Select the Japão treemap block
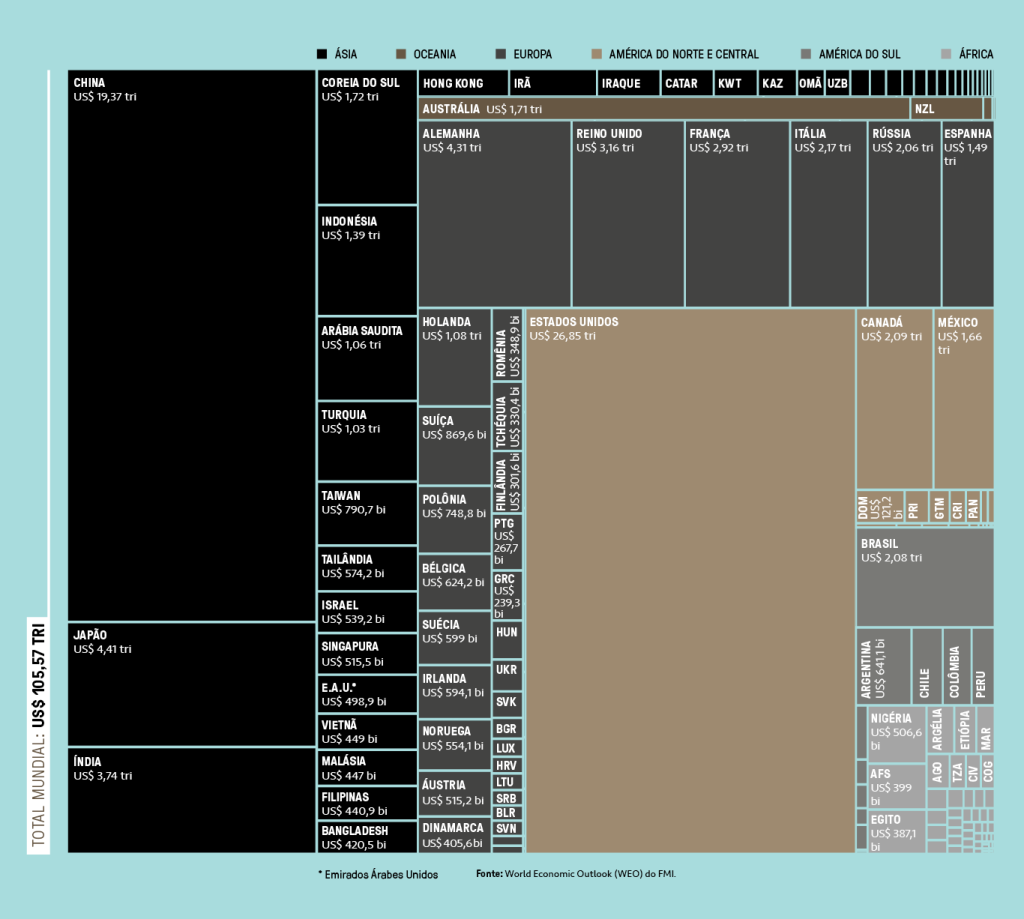The width and height of the screenshot is (1024, 919). point(191,685)
